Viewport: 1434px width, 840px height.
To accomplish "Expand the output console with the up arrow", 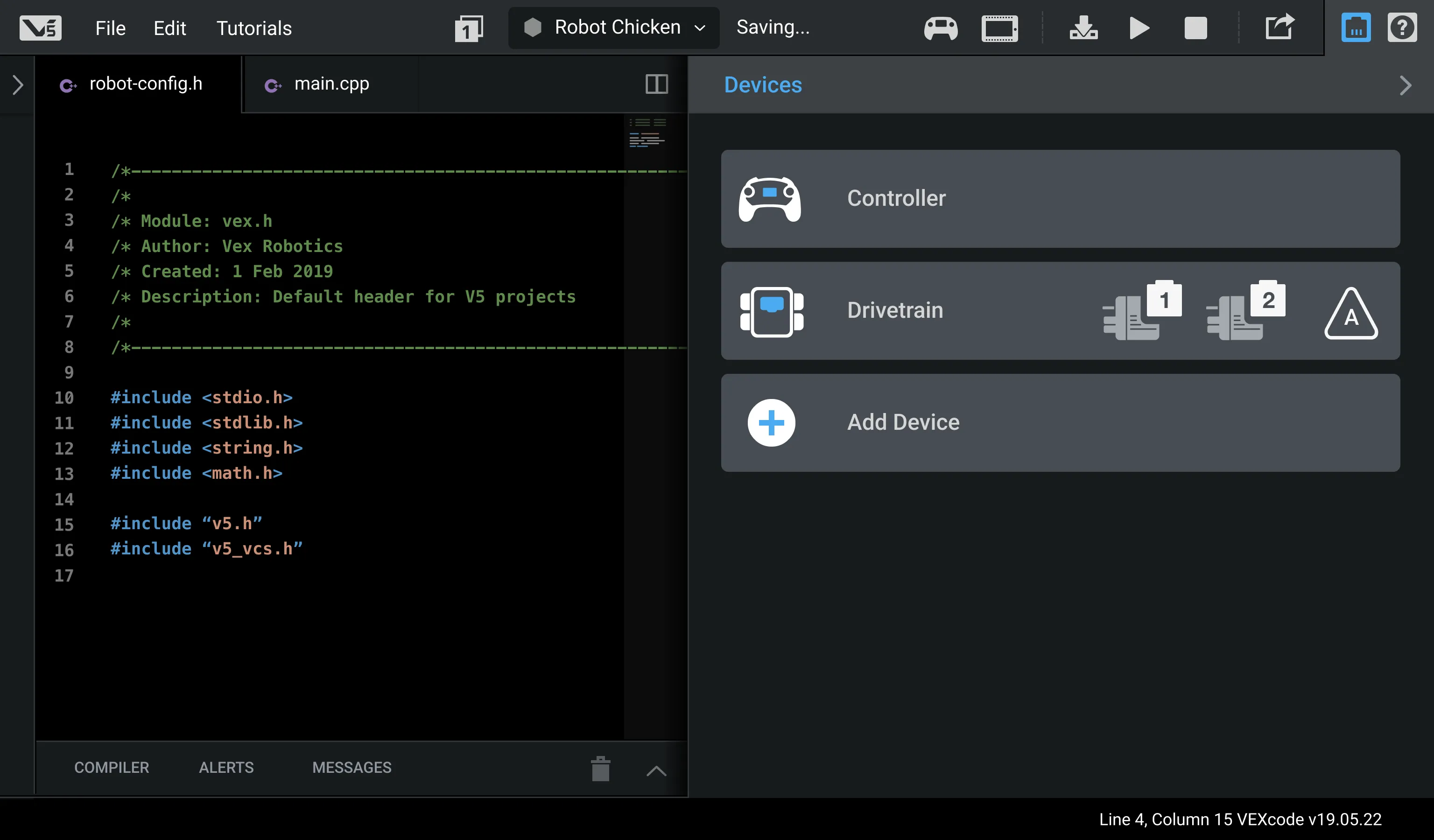I will pos(656,770).
